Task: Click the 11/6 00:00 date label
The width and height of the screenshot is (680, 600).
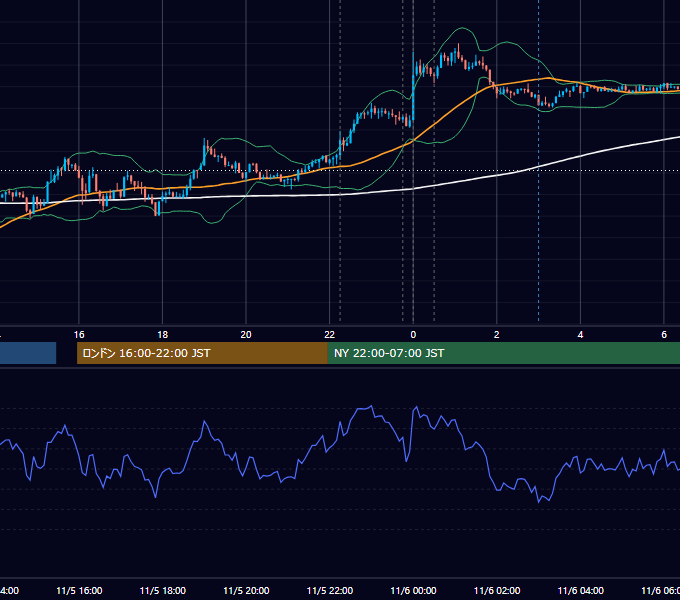Action: (x=413, y=590)
